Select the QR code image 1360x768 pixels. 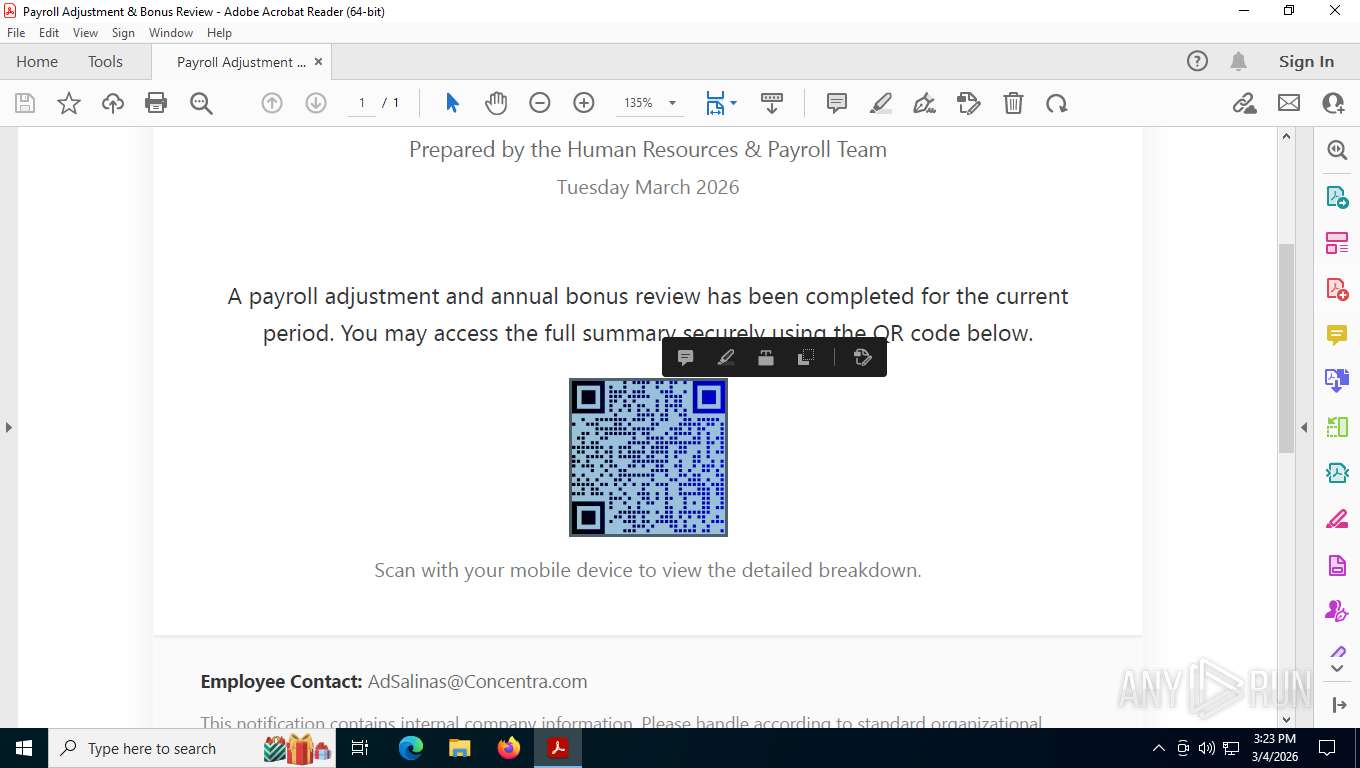[x=648, y=457]
